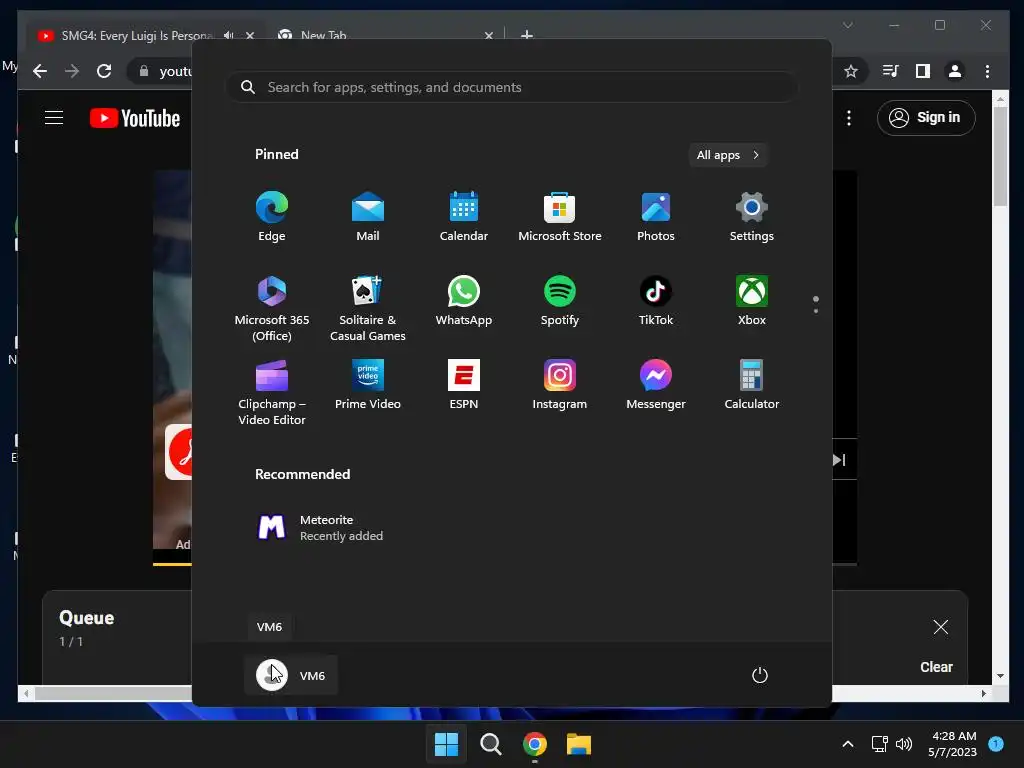Go back in Chrome
This screenshot has height=768, width=1024.
click(x=40, y=71)
